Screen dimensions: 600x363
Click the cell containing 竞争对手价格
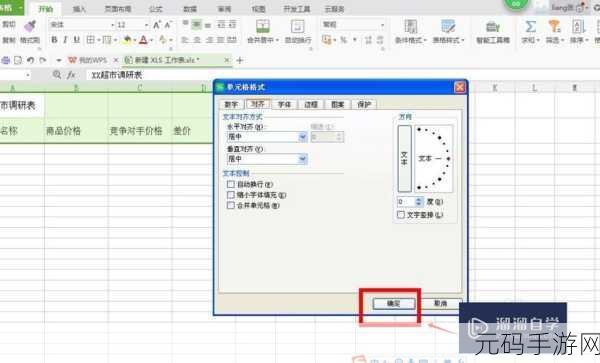point(140,131)
